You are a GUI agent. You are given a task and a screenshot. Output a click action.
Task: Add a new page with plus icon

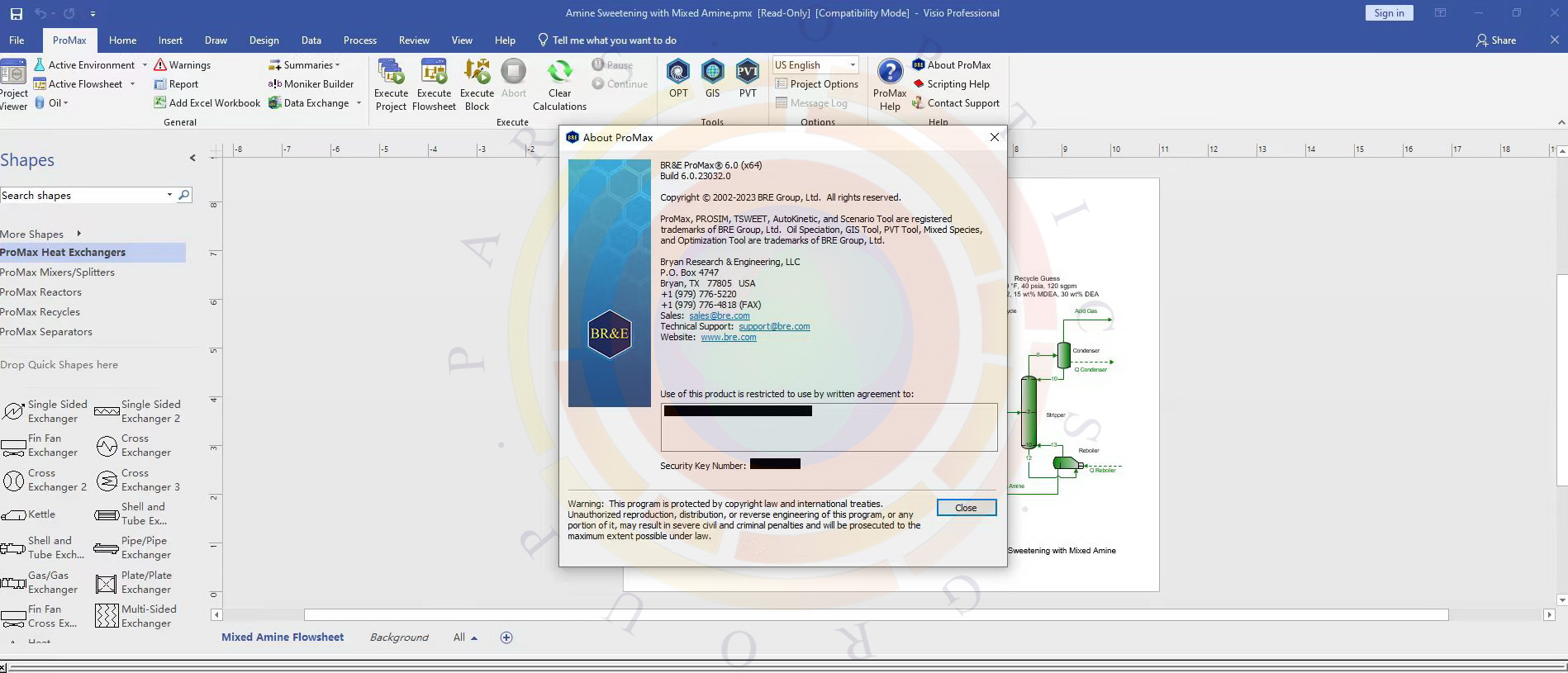click(x=506, y=637)
